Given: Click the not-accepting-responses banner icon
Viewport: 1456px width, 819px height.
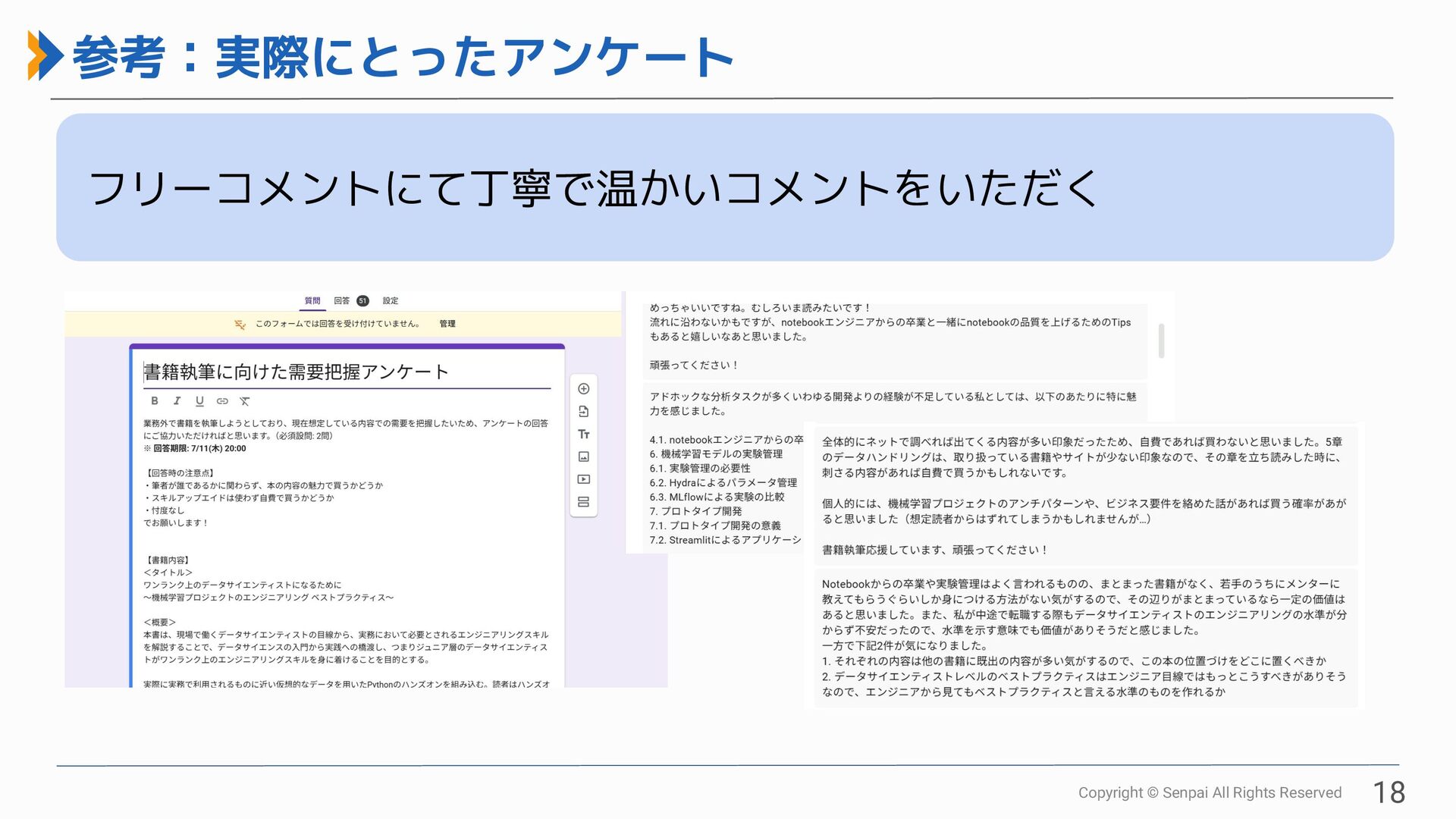Looking at the screenshot, I should click(240, 325).
